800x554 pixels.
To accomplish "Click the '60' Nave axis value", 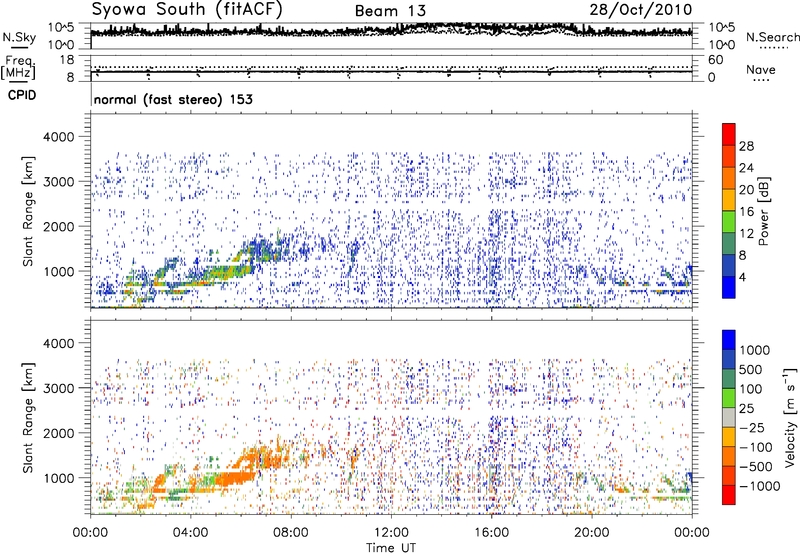I will 715,60.
